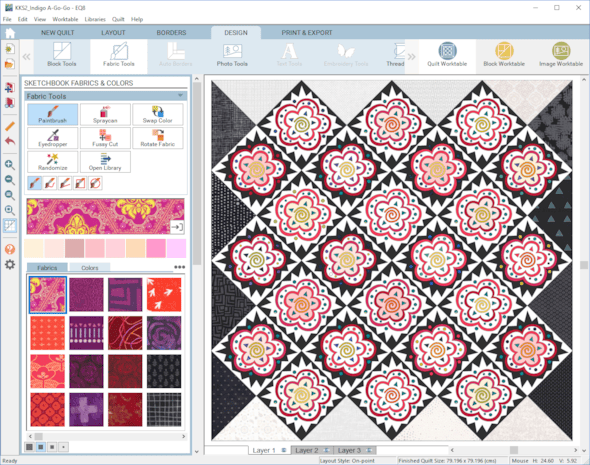Screen dimensions: 590x465
Task: Switch to the Block Worktable
Action: point(504,55)
